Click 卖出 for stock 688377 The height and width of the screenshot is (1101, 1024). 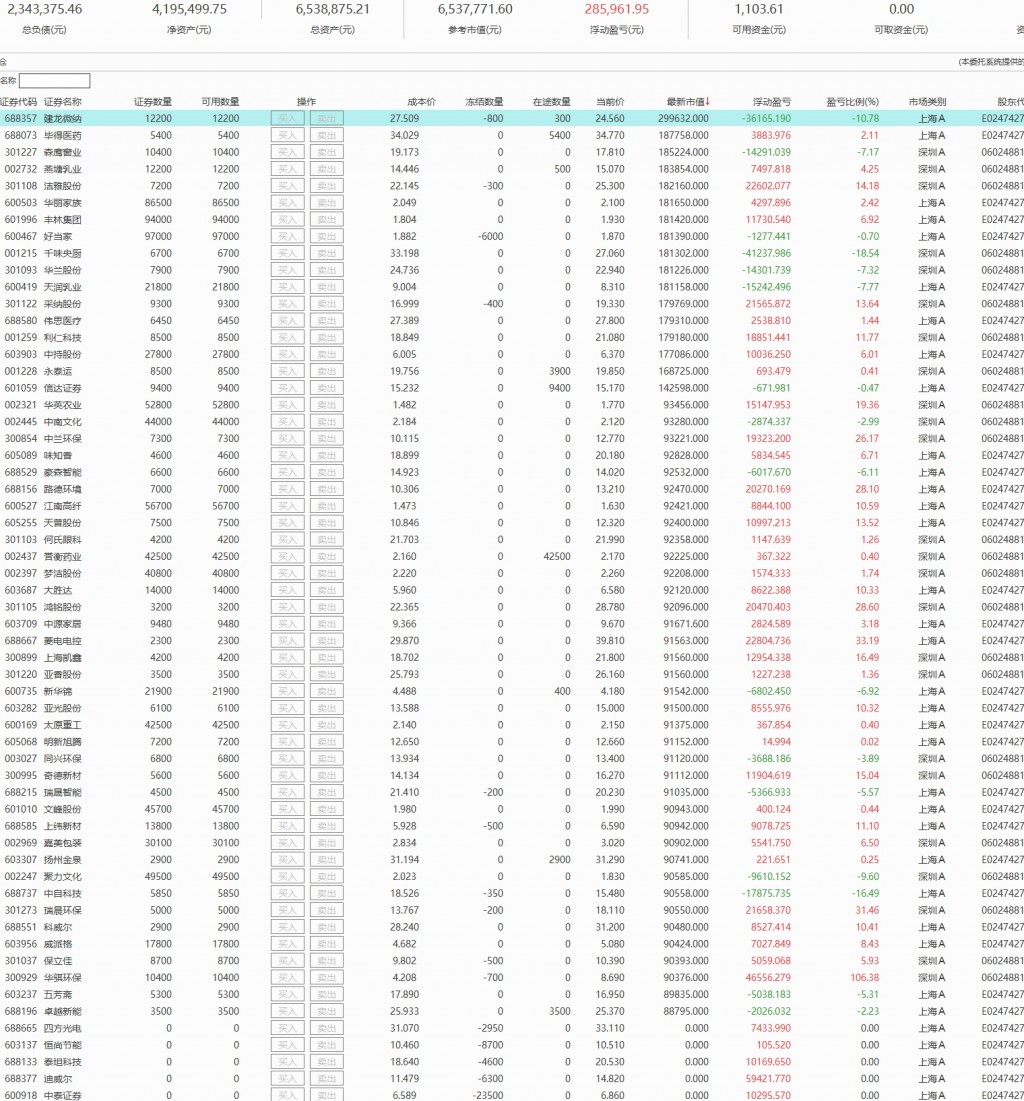(327, 1079)
